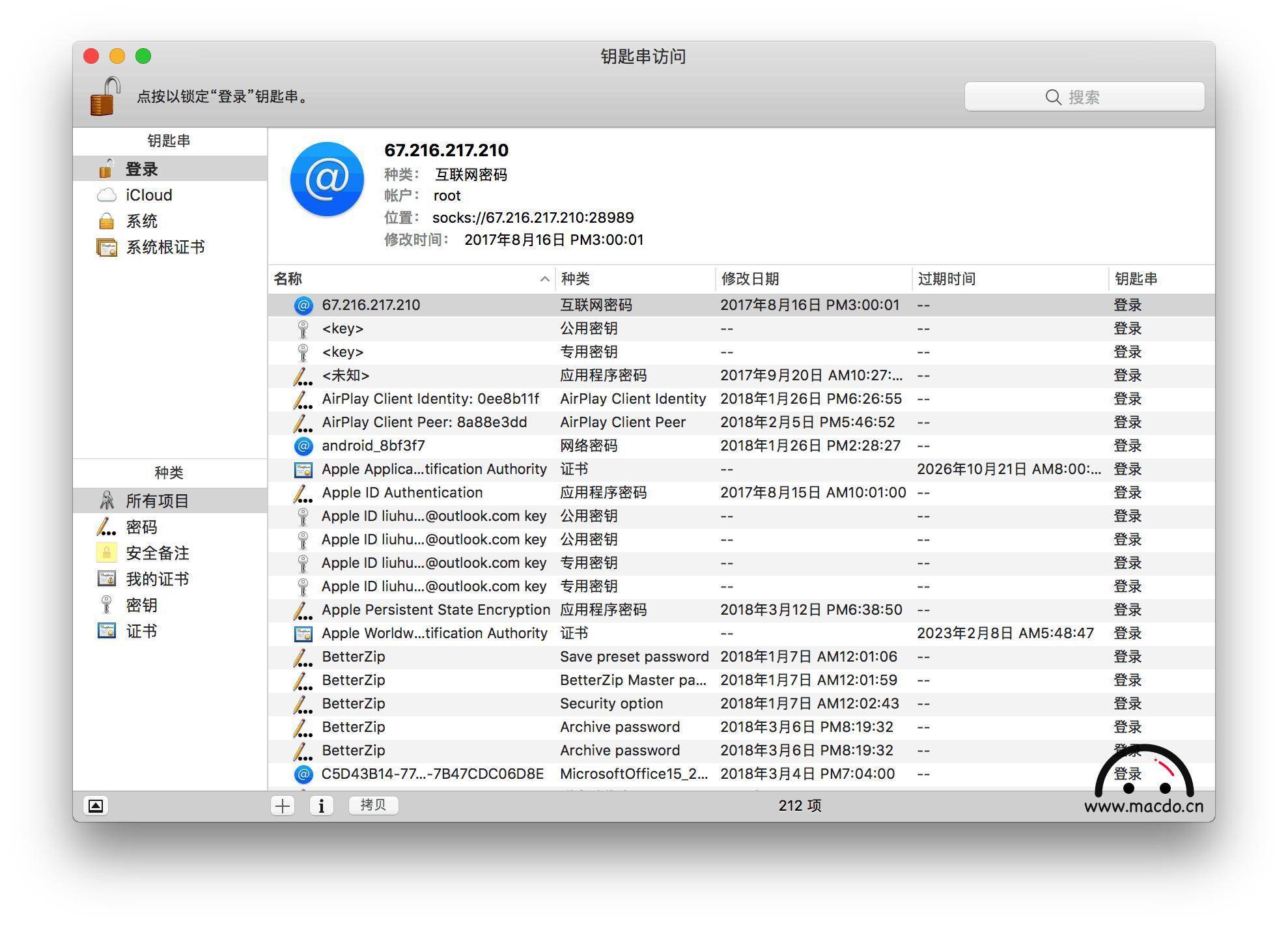The width and height of the screenshot is (1288, 926).
Task: Open the info inspector button
Action: [x=321, y=806]
